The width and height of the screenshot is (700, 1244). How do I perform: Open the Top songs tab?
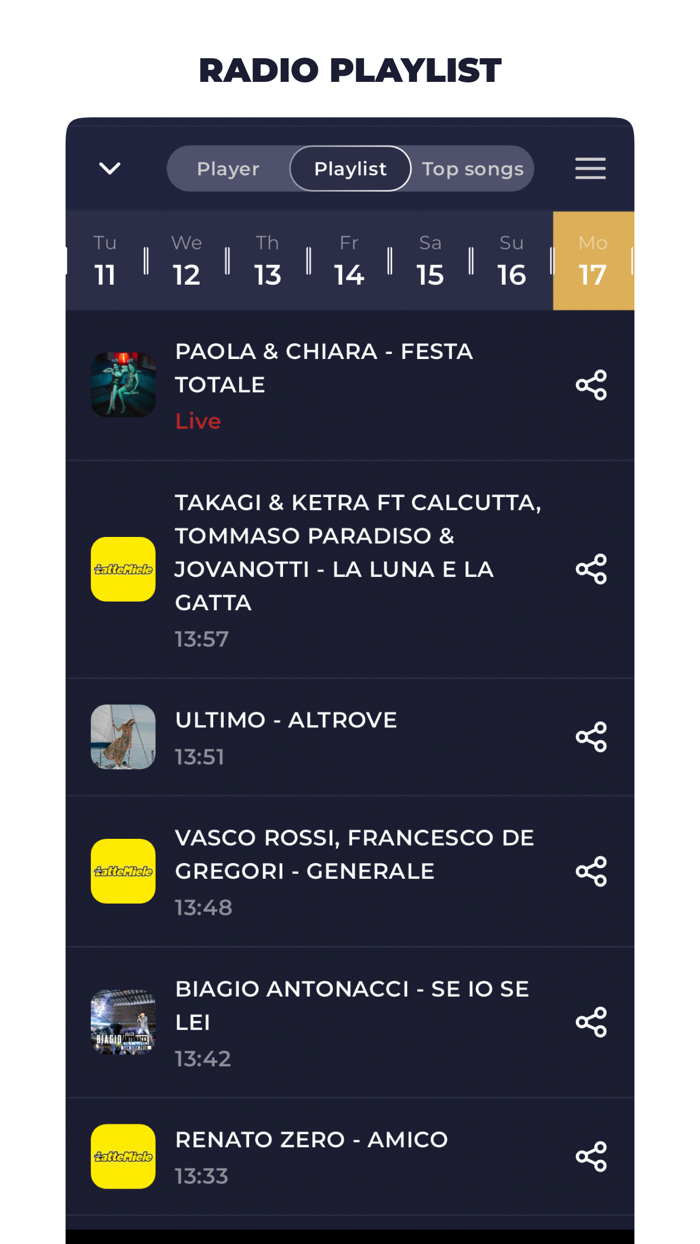tap(472, 168)
